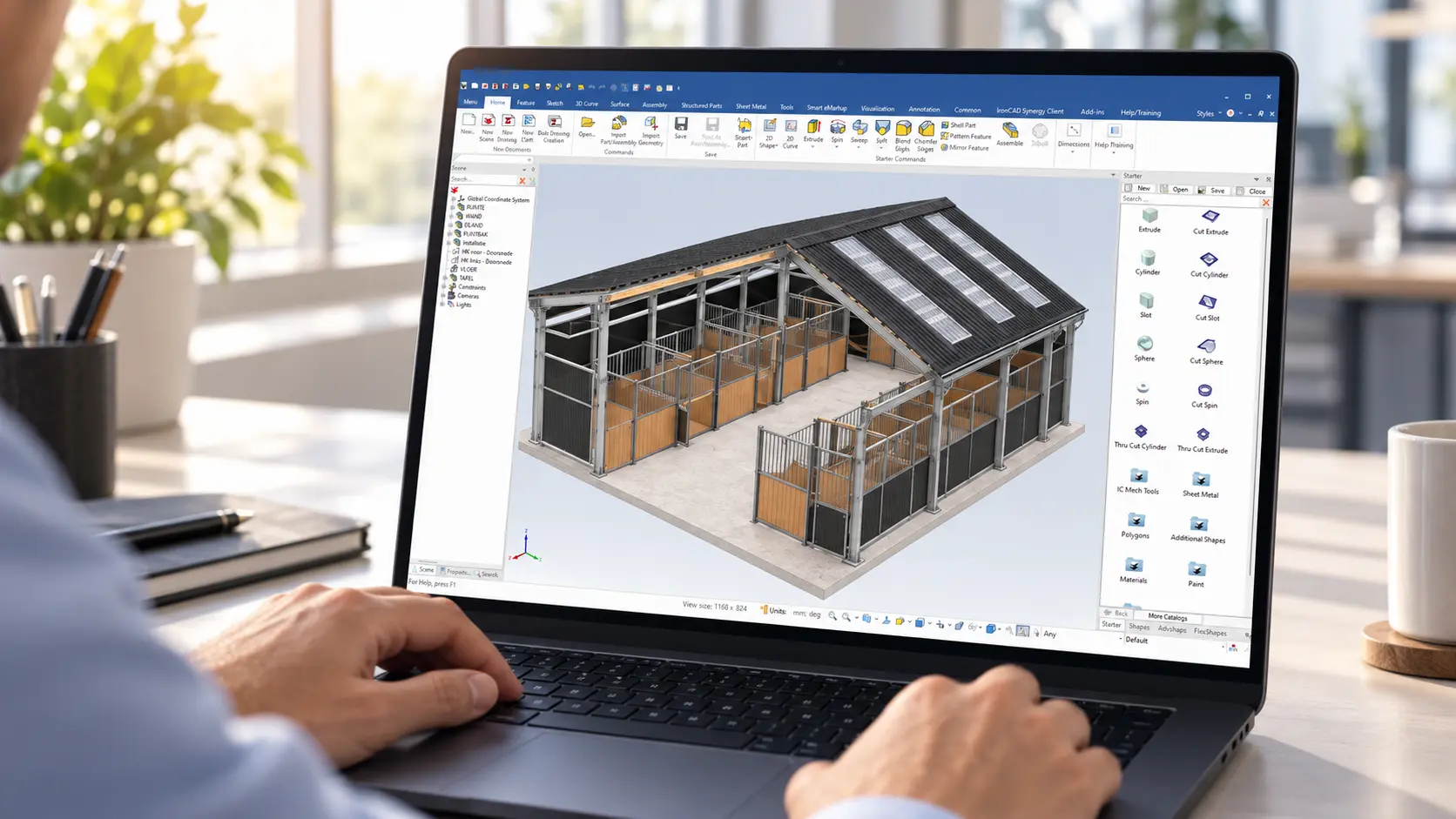The image size is (1456, 819).
Task: Select the Extrude tool in ribbon
Action: (x=813, y=131)
